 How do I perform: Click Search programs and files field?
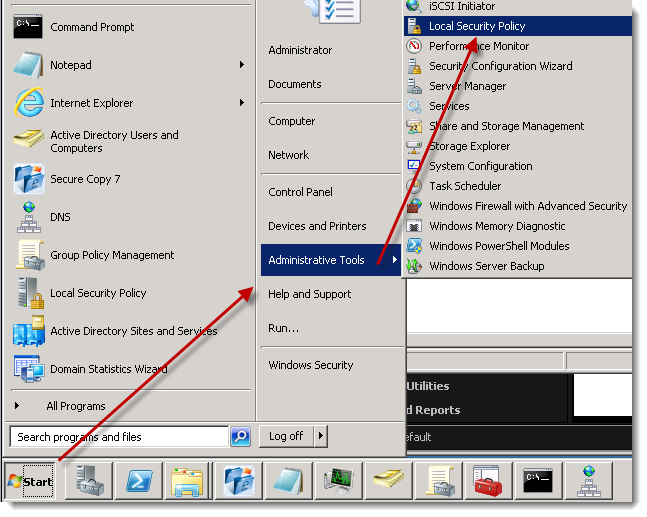119,437
